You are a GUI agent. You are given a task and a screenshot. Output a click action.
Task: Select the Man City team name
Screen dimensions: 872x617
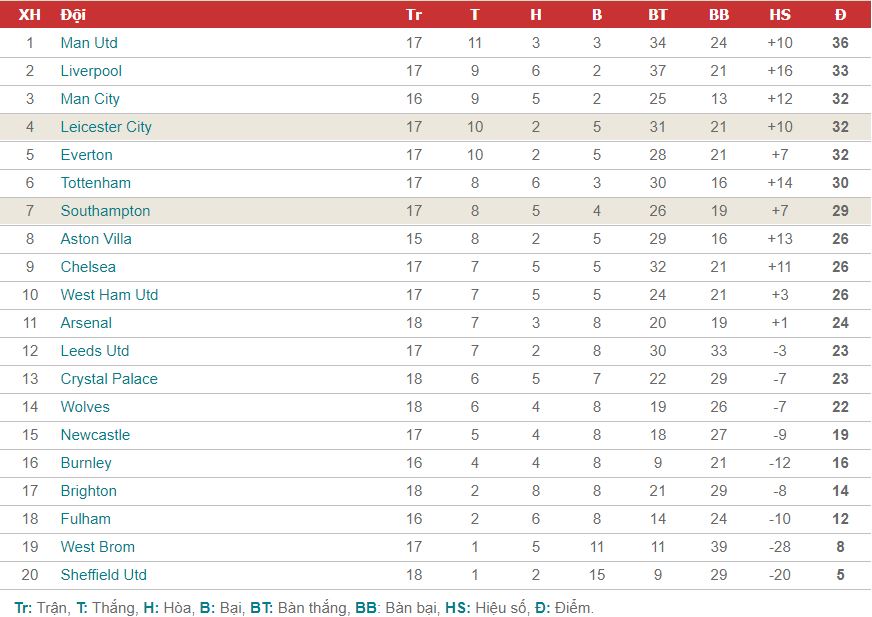pyautogui.click(x=90, y=99)
